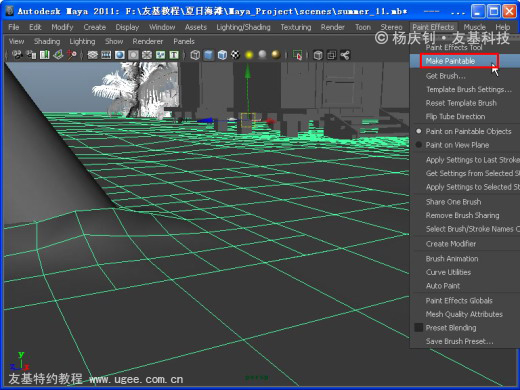Open the panel Lighting menu
Screen dimensions: 520x390
point(82,41)
